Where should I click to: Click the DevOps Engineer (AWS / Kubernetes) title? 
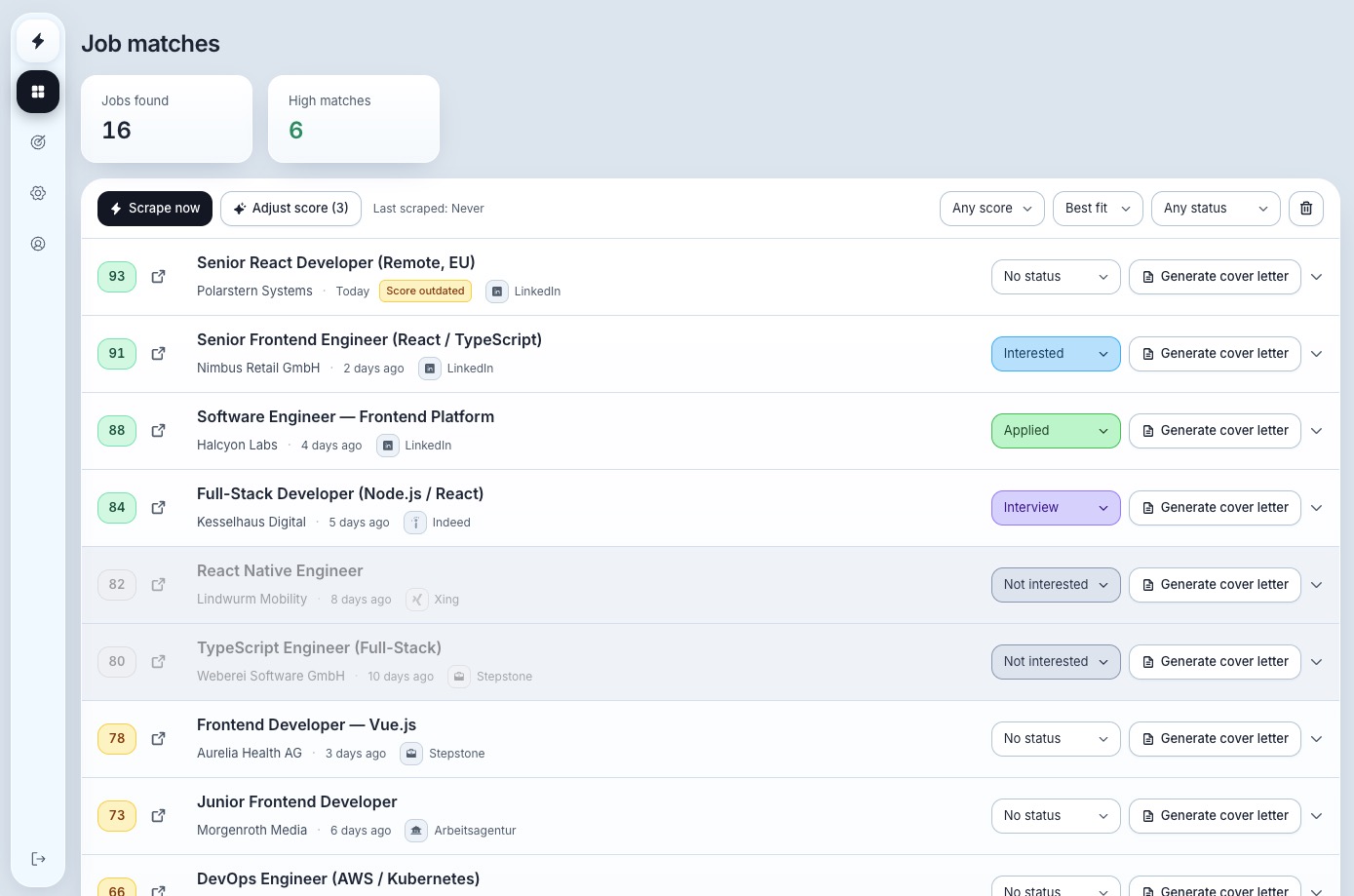tap(338, 879)
